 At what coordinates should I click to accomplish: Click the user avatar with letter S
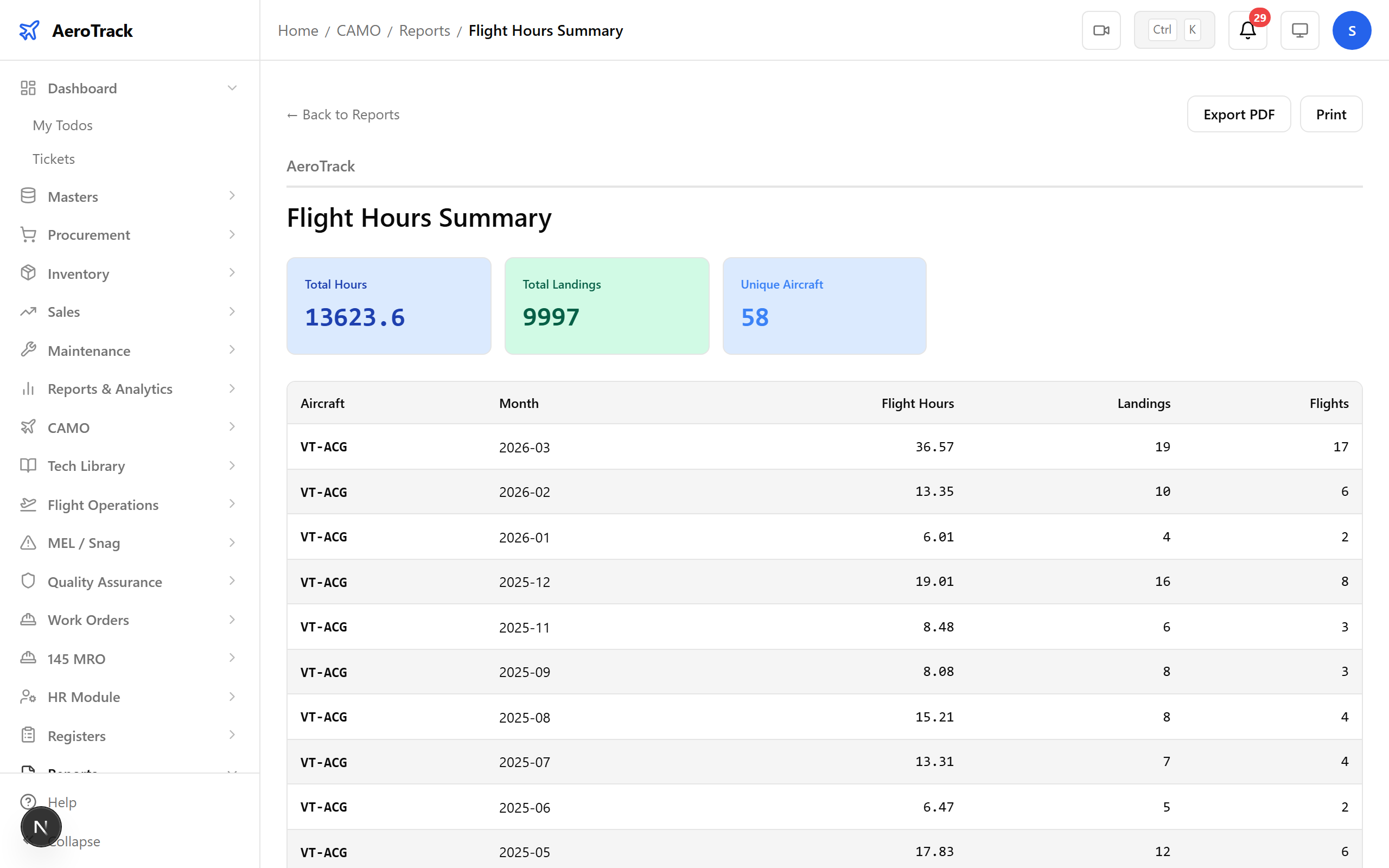(1352, 30)
